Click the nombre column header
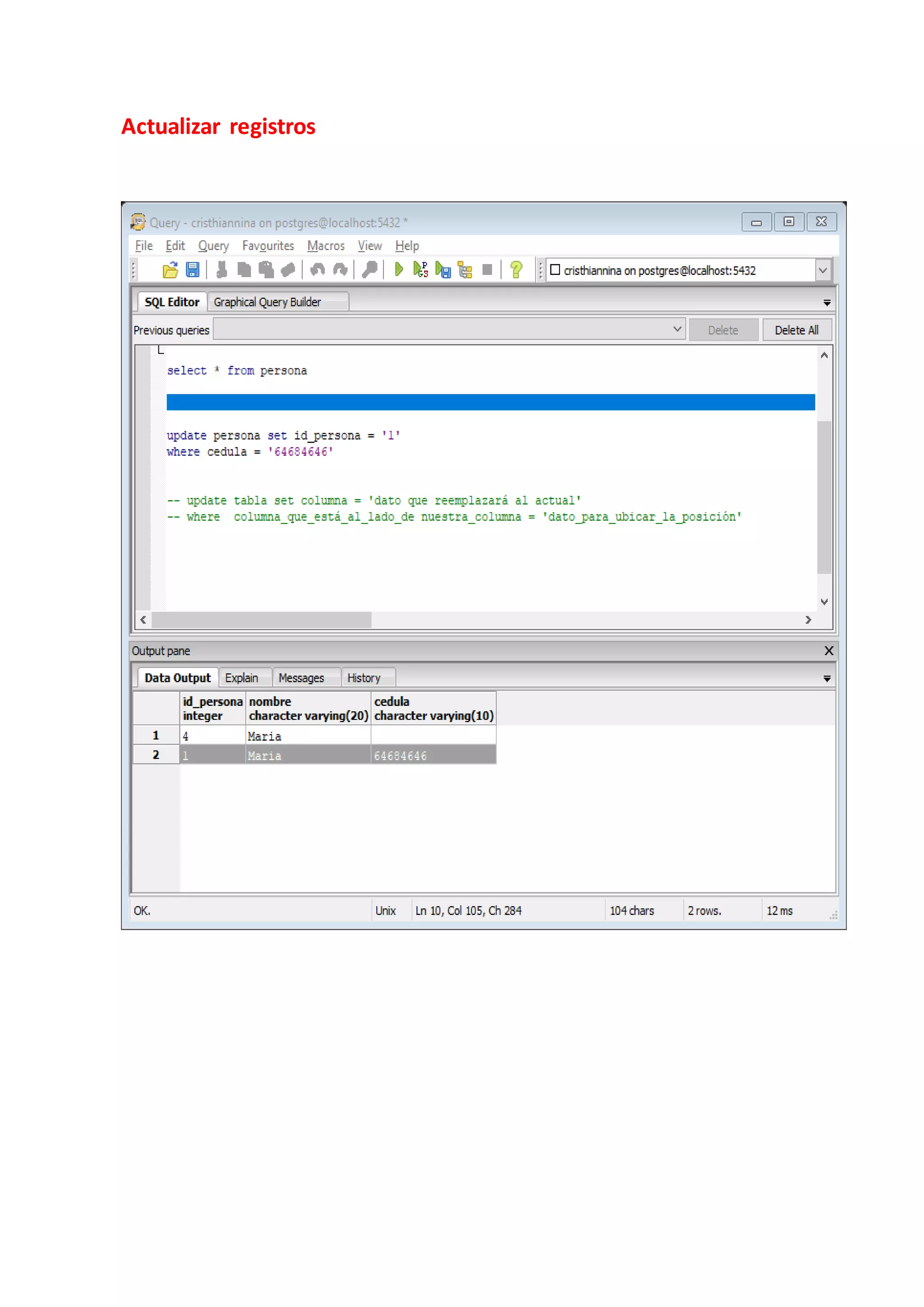This screenshot has width=924, height=1307. (x=309, y=708)
